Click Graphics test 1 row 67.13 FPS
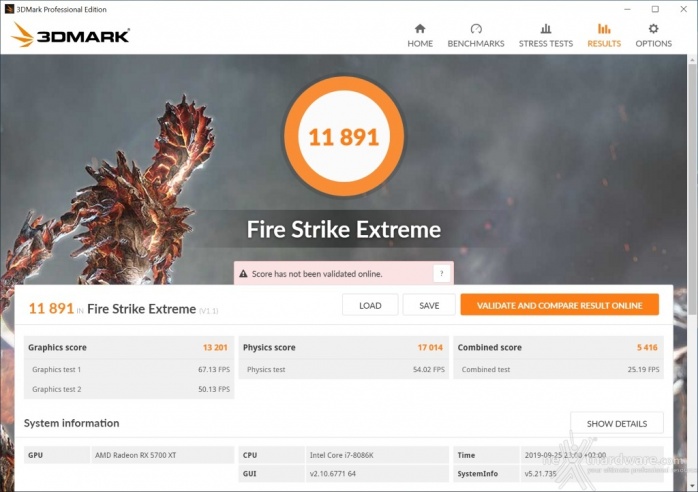 point(129,369)
